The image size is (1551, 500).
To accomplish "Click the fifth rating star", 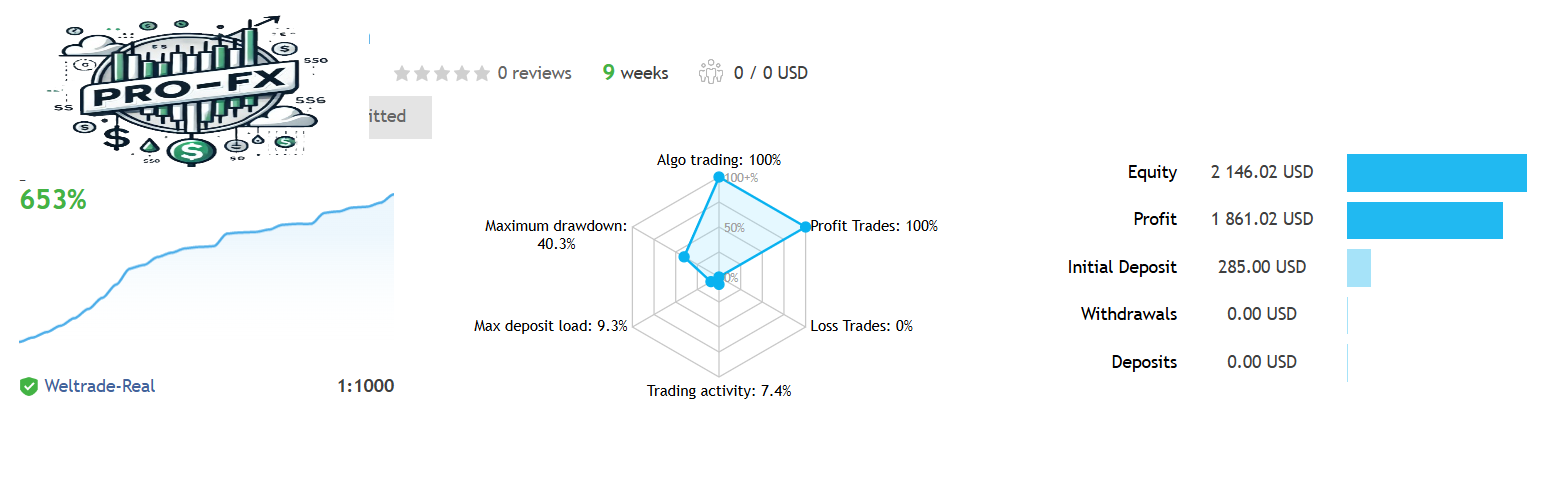I will click(x=482, y=73).
